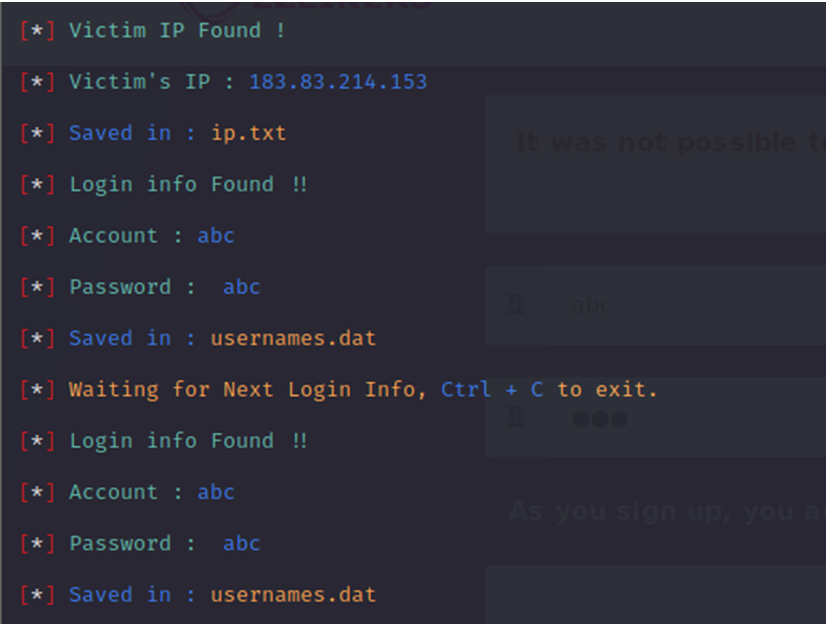Click the last Password value abc
827x629 pixels.
(241, 544)
